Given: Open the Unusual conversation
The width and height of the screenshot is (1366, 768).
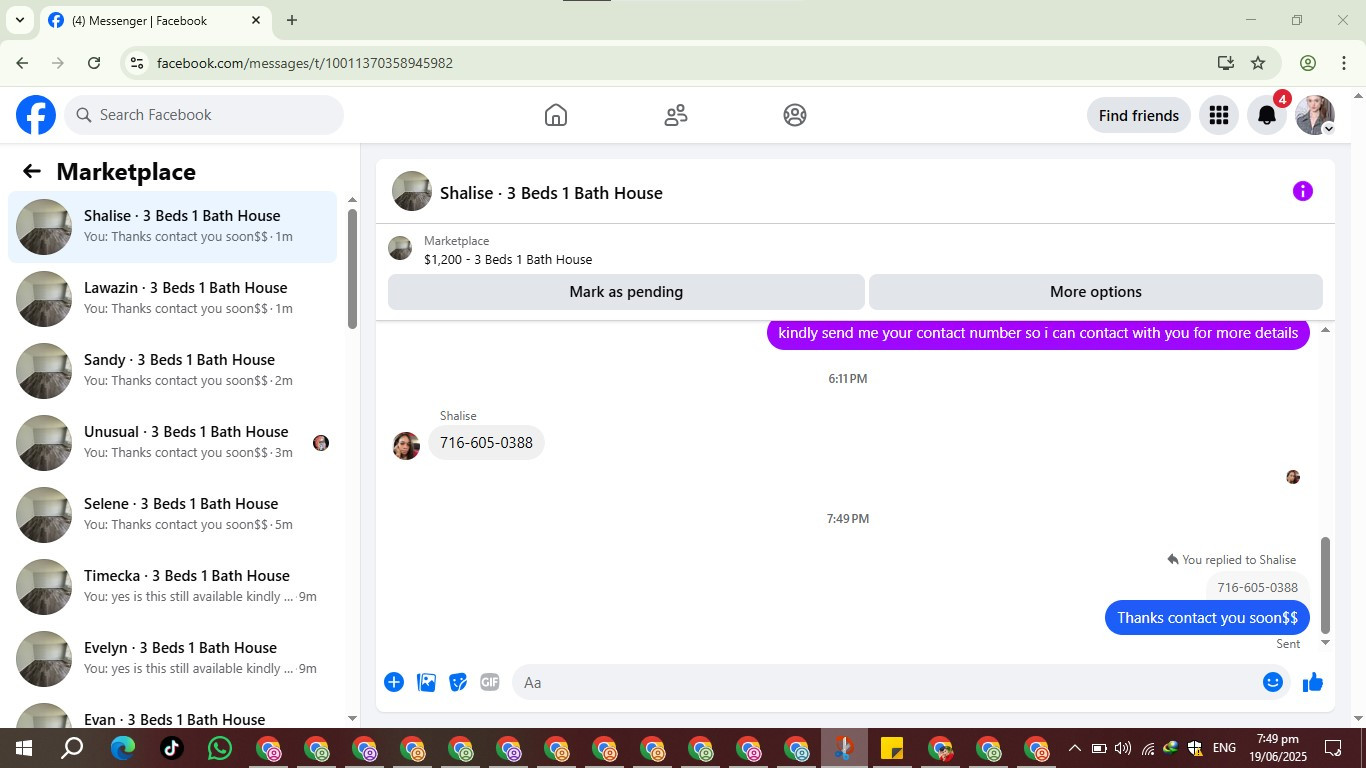Looking at the screenshot, I should (173, 443).
